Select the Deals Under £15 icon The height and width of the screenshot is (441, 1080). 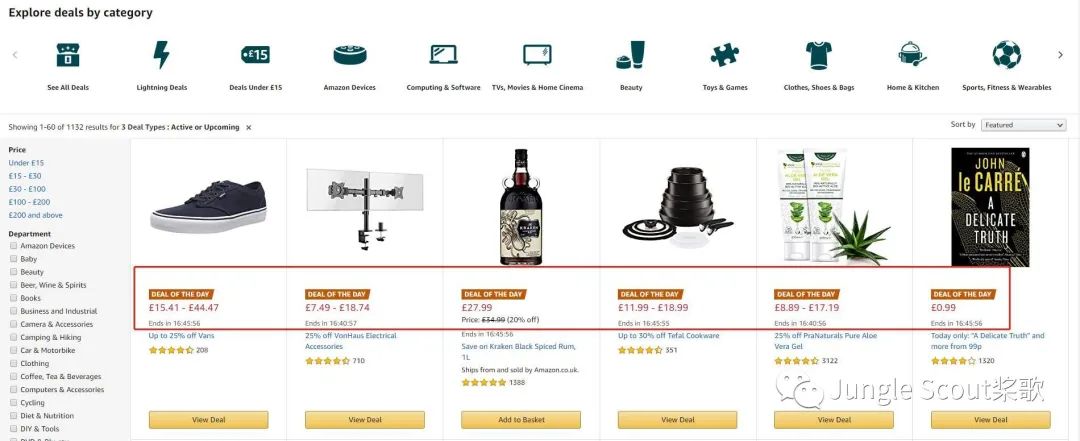tap(255, 54)
